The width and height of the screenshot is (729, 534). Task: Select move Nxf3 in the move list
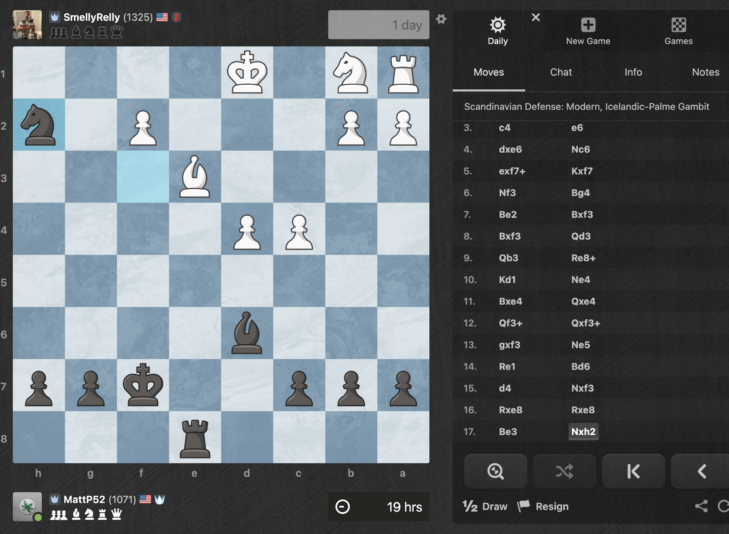[582, 388]
